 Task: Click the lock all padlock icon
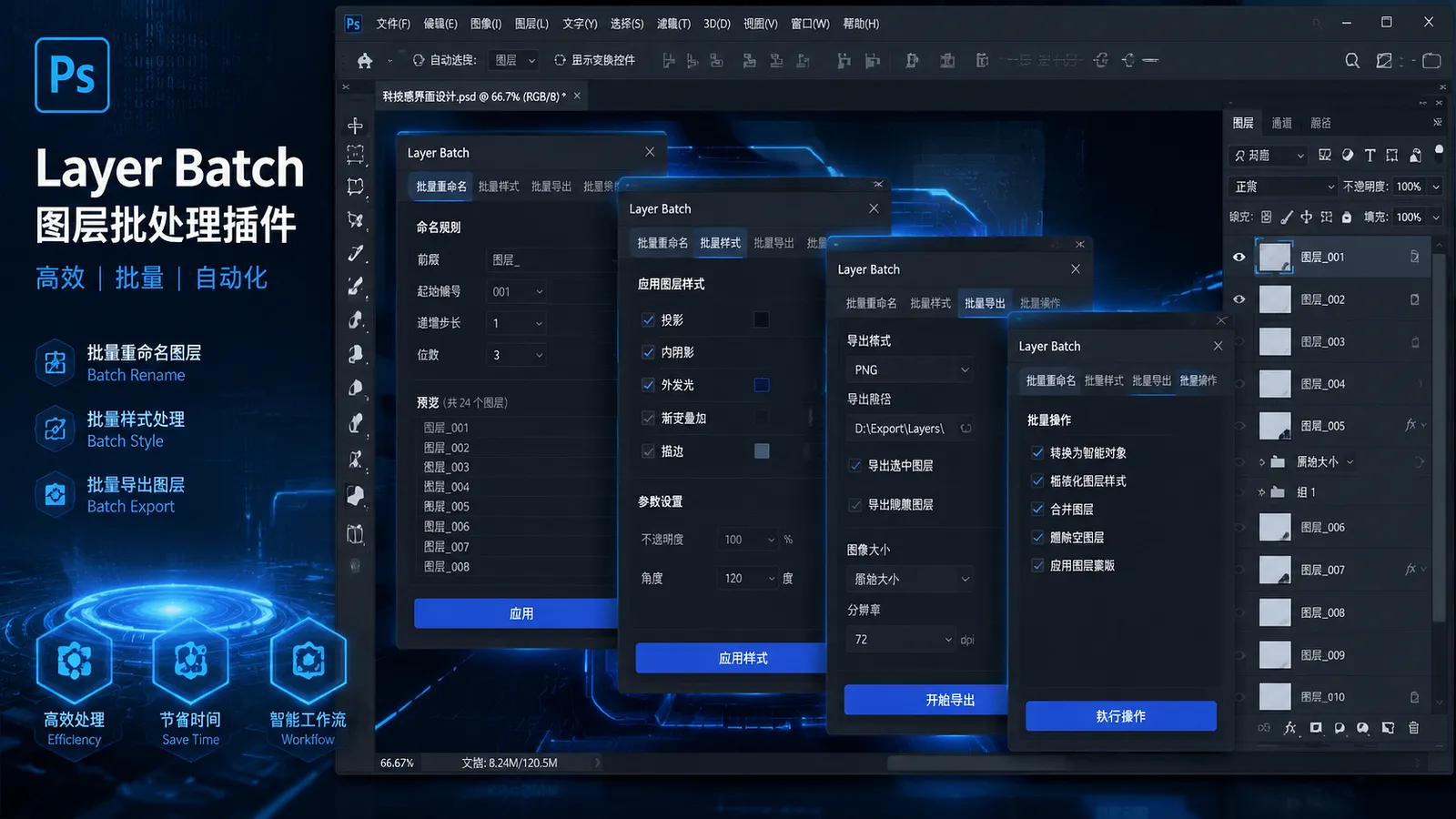coord(1347,217)
